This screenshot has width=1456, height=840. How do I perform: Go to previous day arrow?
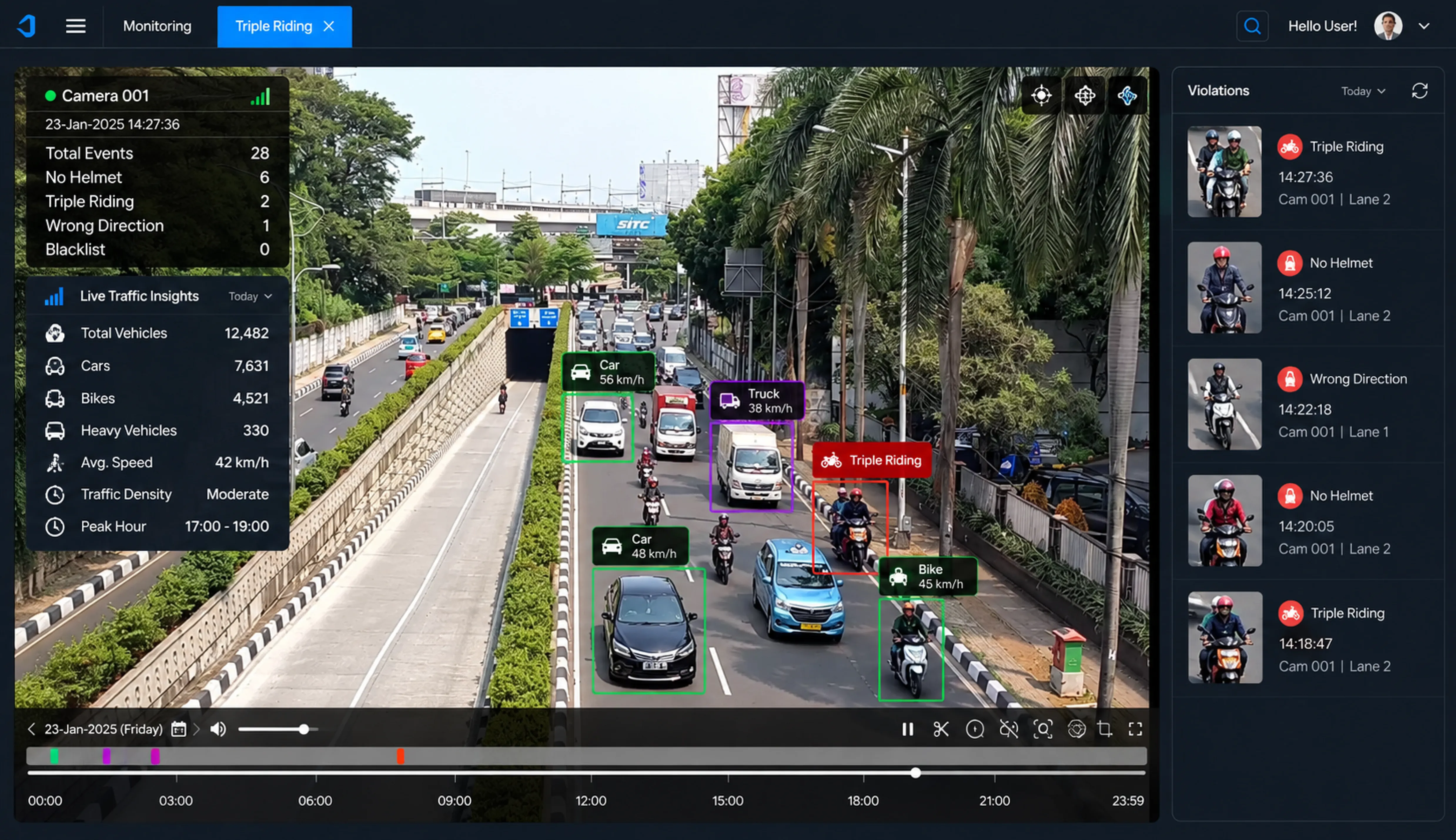click(32, 729)
